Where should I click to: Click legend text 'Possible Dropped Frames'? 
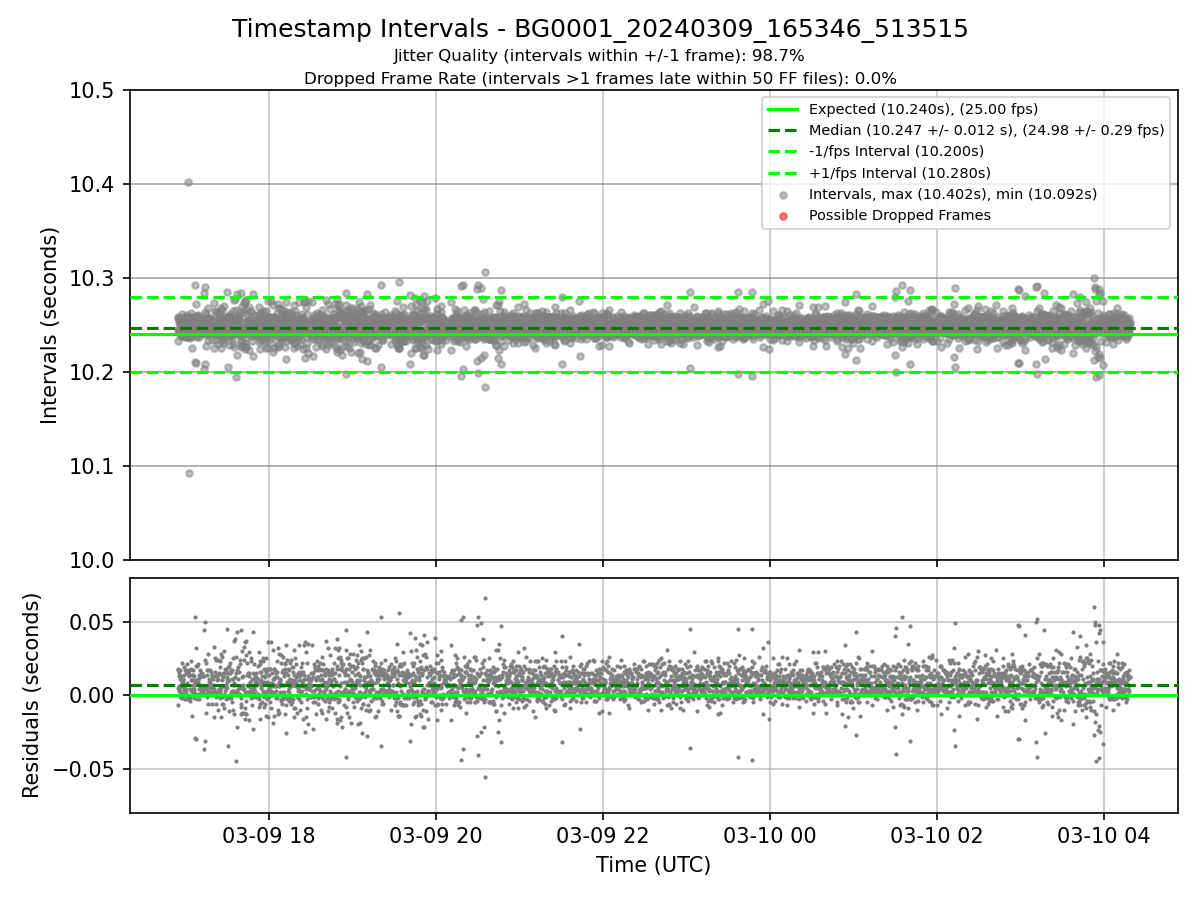[x=900, y=215]
